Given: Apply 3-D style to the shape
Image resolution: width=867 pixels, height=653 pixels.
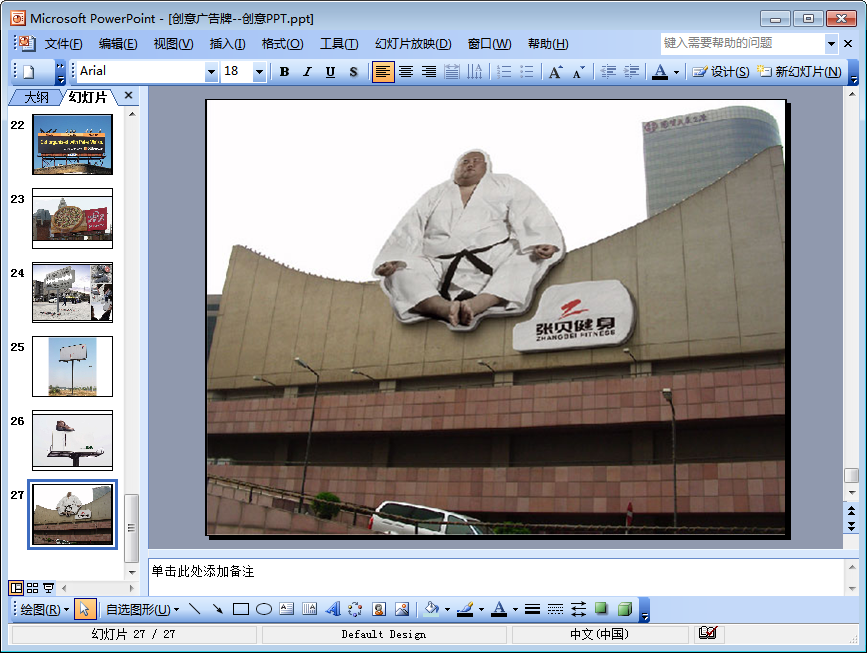Looking at the screenshot, I should [x=624, y=609].
